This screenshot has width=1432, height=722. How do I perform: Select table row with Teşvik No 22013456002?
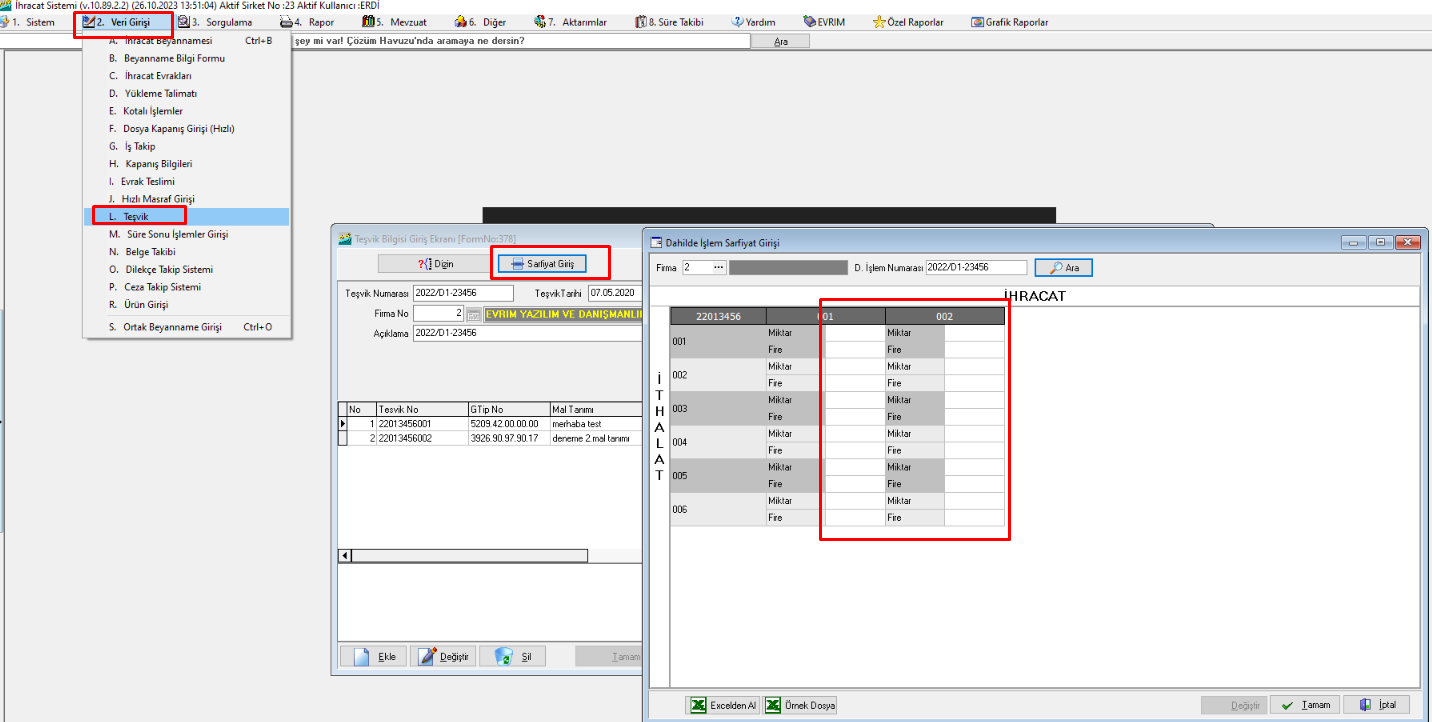point(491,438)
